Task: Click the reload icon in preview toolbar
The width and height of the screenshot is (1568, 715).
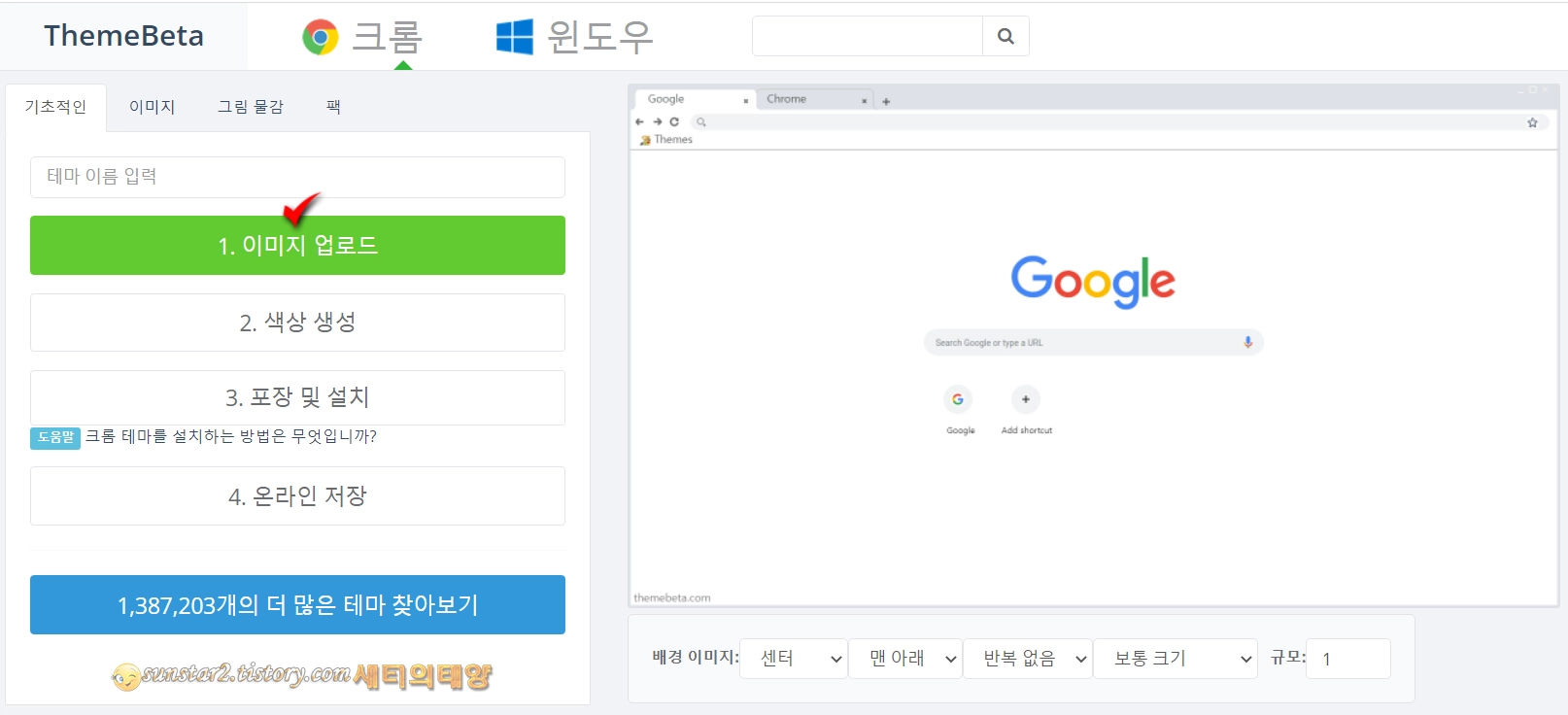Action: point(674,121)
